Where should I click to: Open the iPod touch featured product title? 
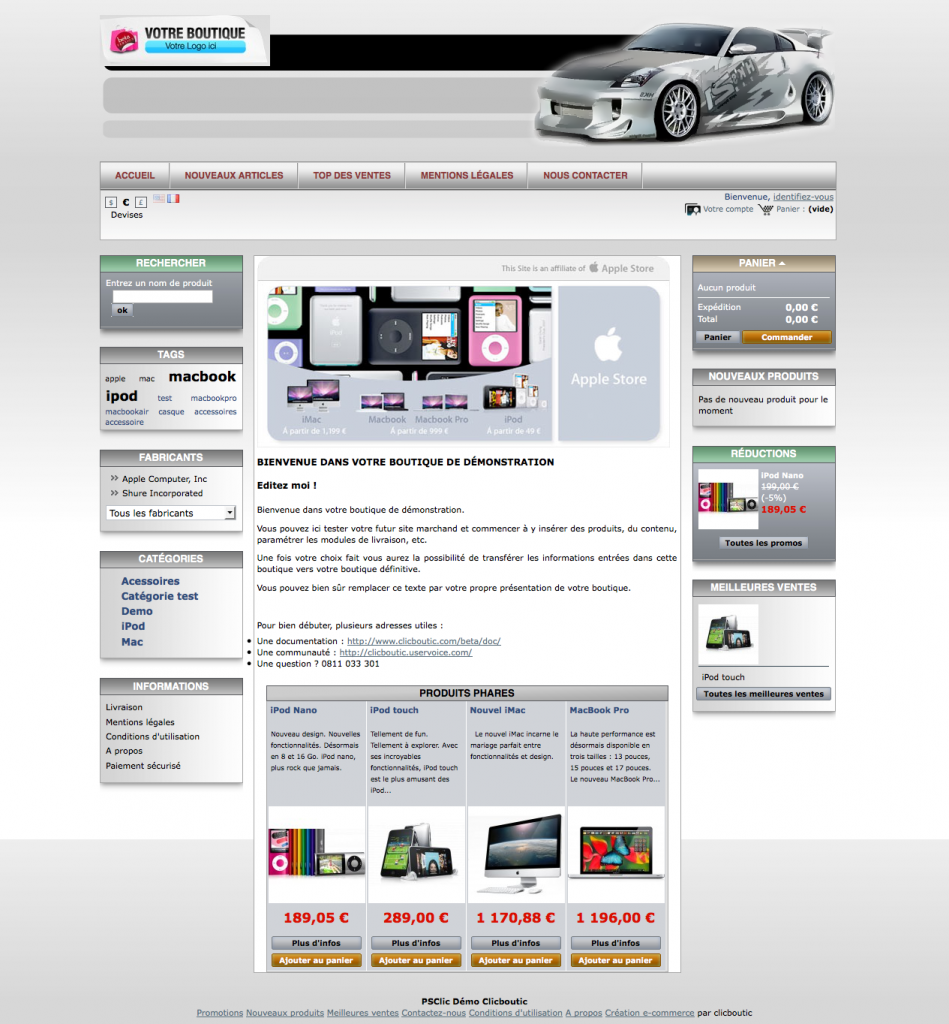point(394,711)
